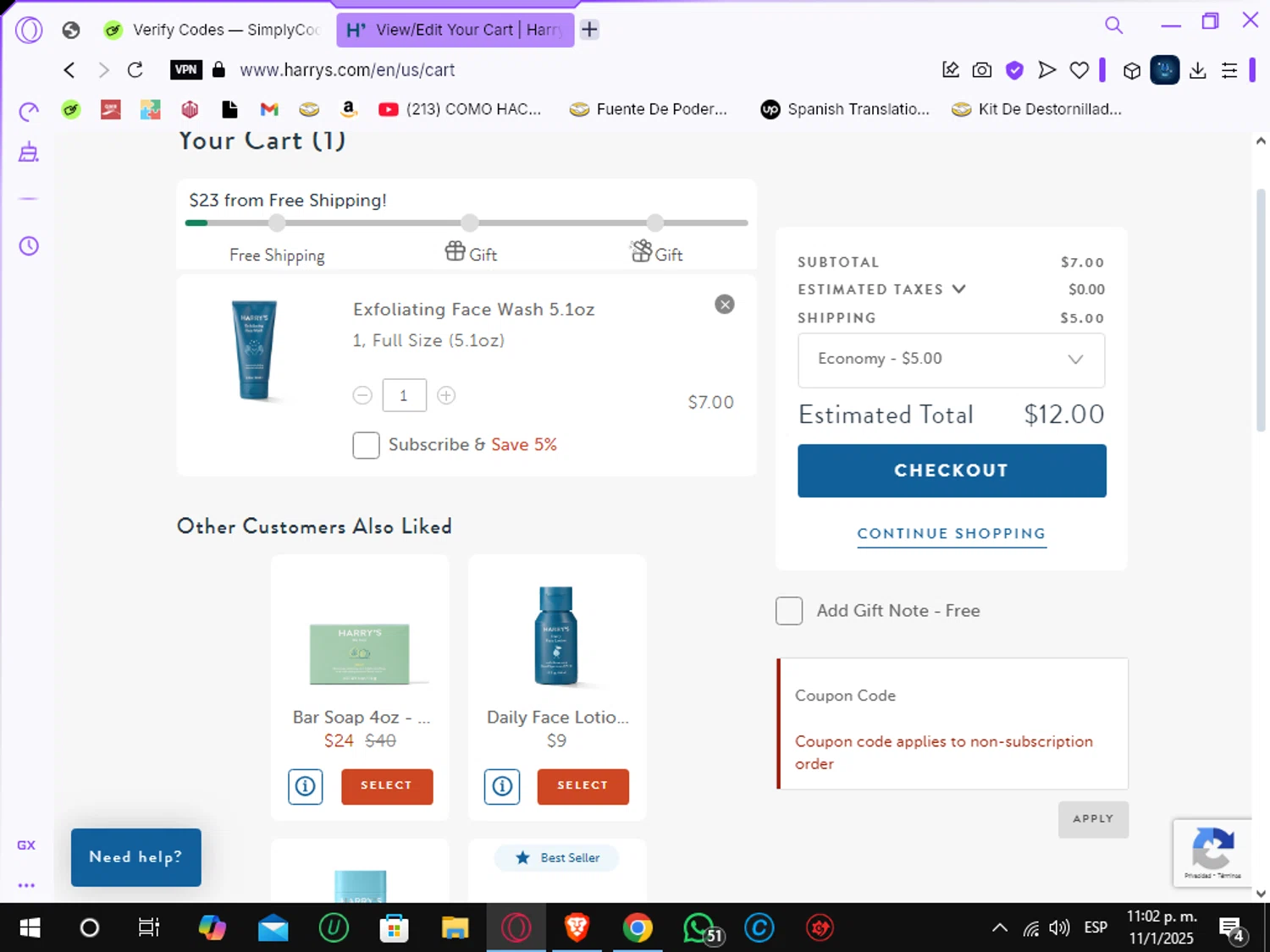The height and width of the screenshot is (952, 1270).
Task: Click the Coupon Code input field
Action: click(x=952, y=696)
